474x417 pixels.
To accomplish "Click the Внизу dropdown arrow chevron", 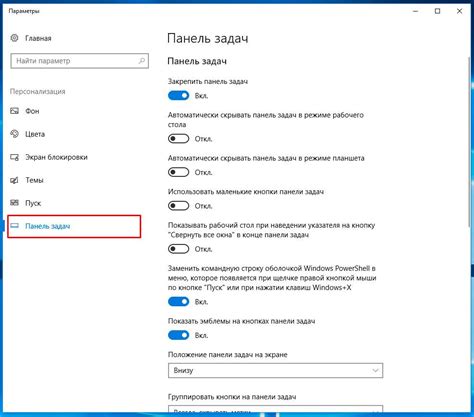I will coord(375,371).
